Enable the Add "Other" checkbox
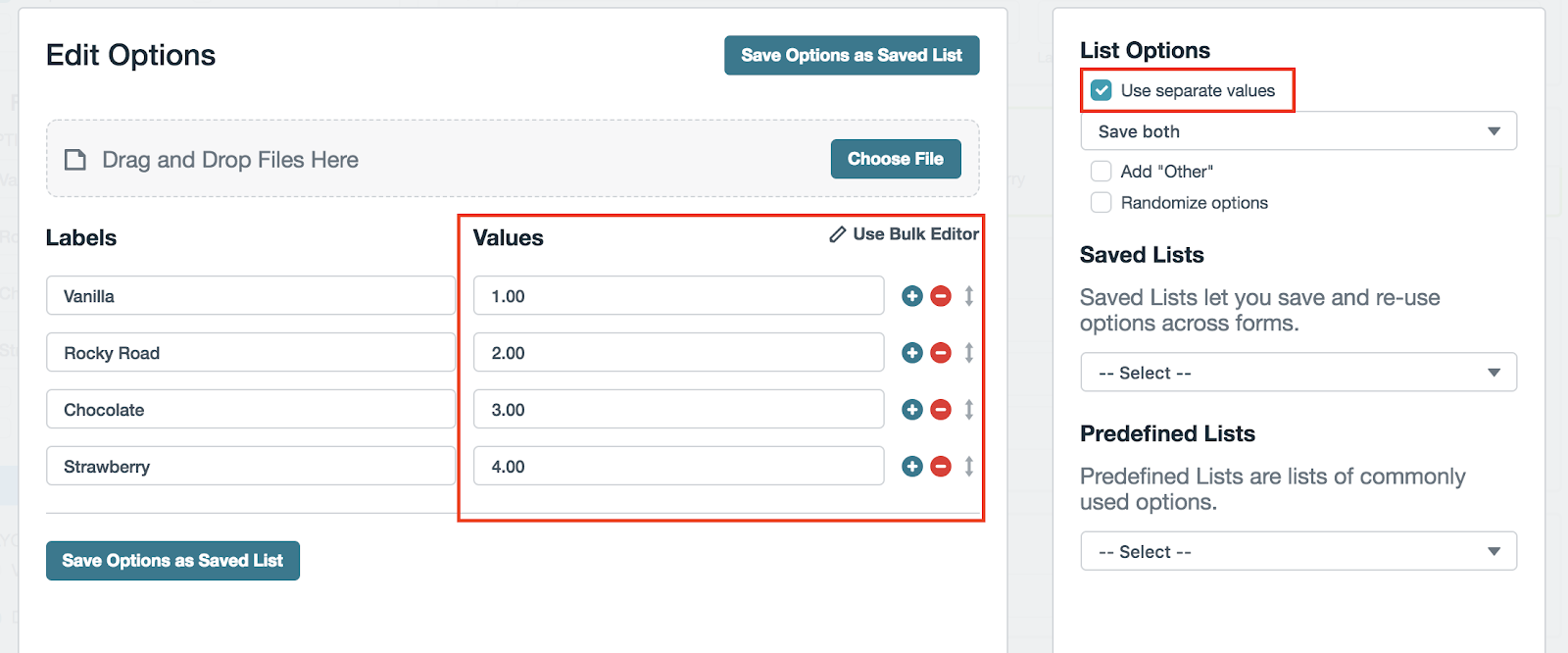This screenshot has width=1568, height=653. (x=1102, y=172)
